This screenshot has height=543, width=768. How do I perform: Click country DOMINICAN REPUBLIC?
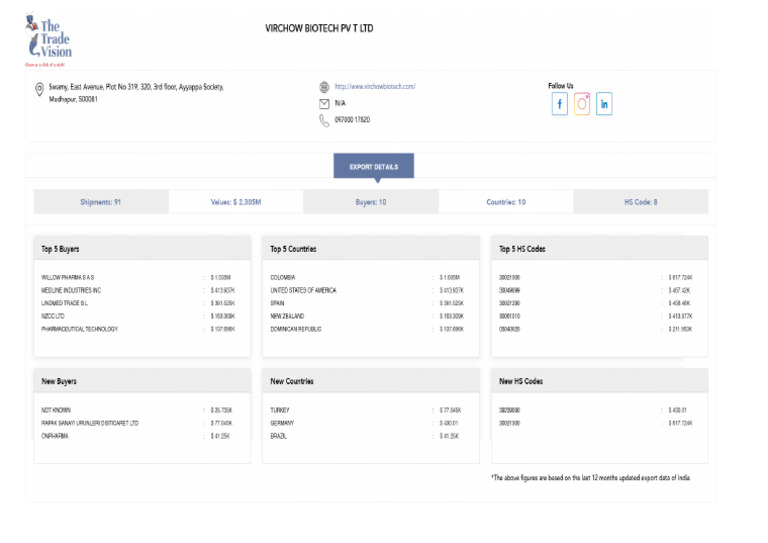pyautogui.click(x=296, y=329)
